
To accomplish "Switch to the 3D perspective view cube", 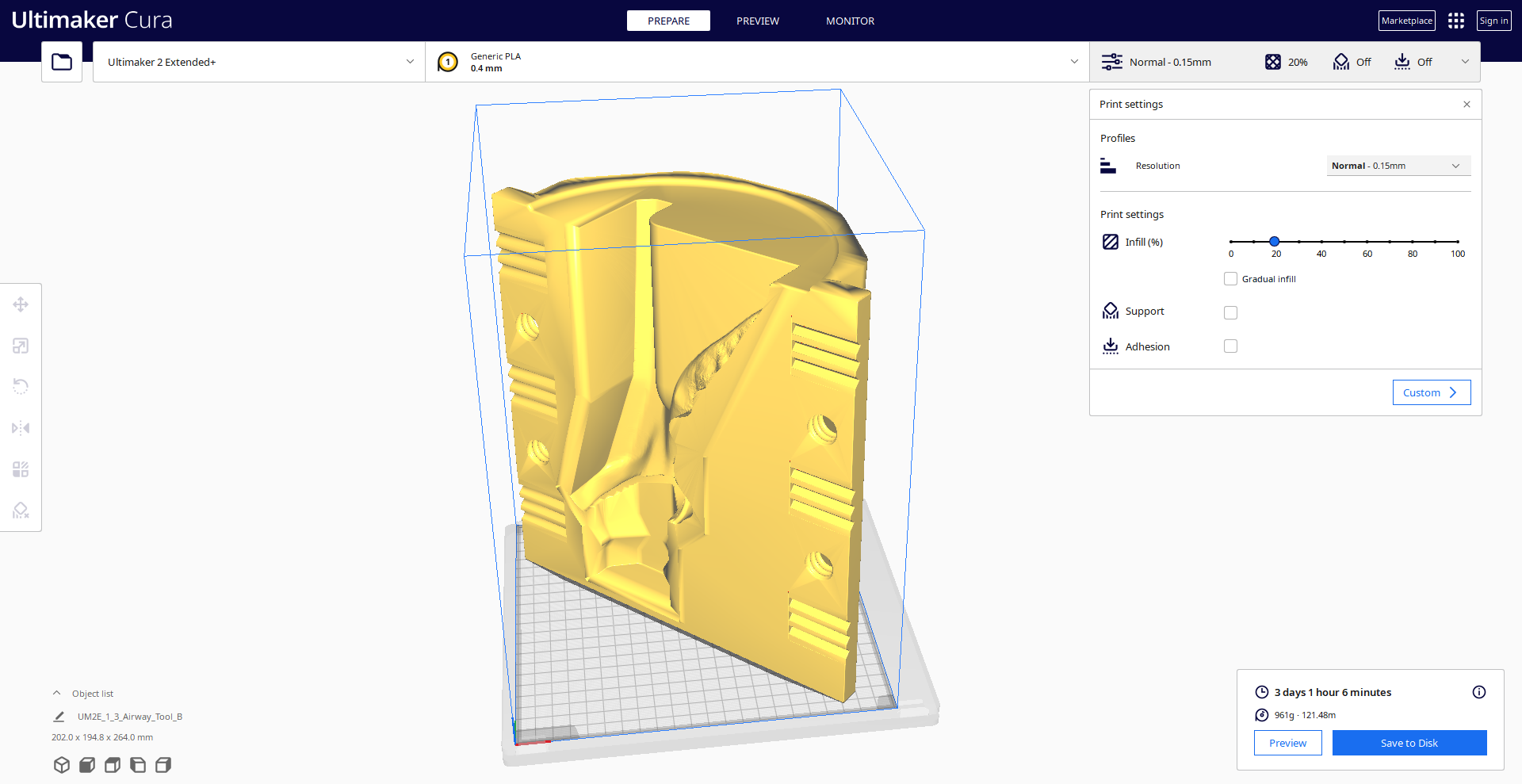I will click(62, 765).
